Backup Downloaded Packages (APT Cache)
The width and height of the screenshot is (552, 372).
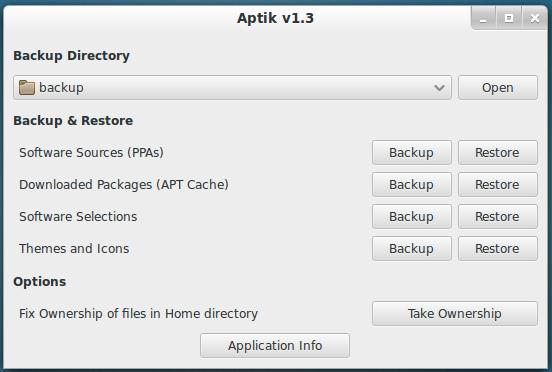click(412, 184)
